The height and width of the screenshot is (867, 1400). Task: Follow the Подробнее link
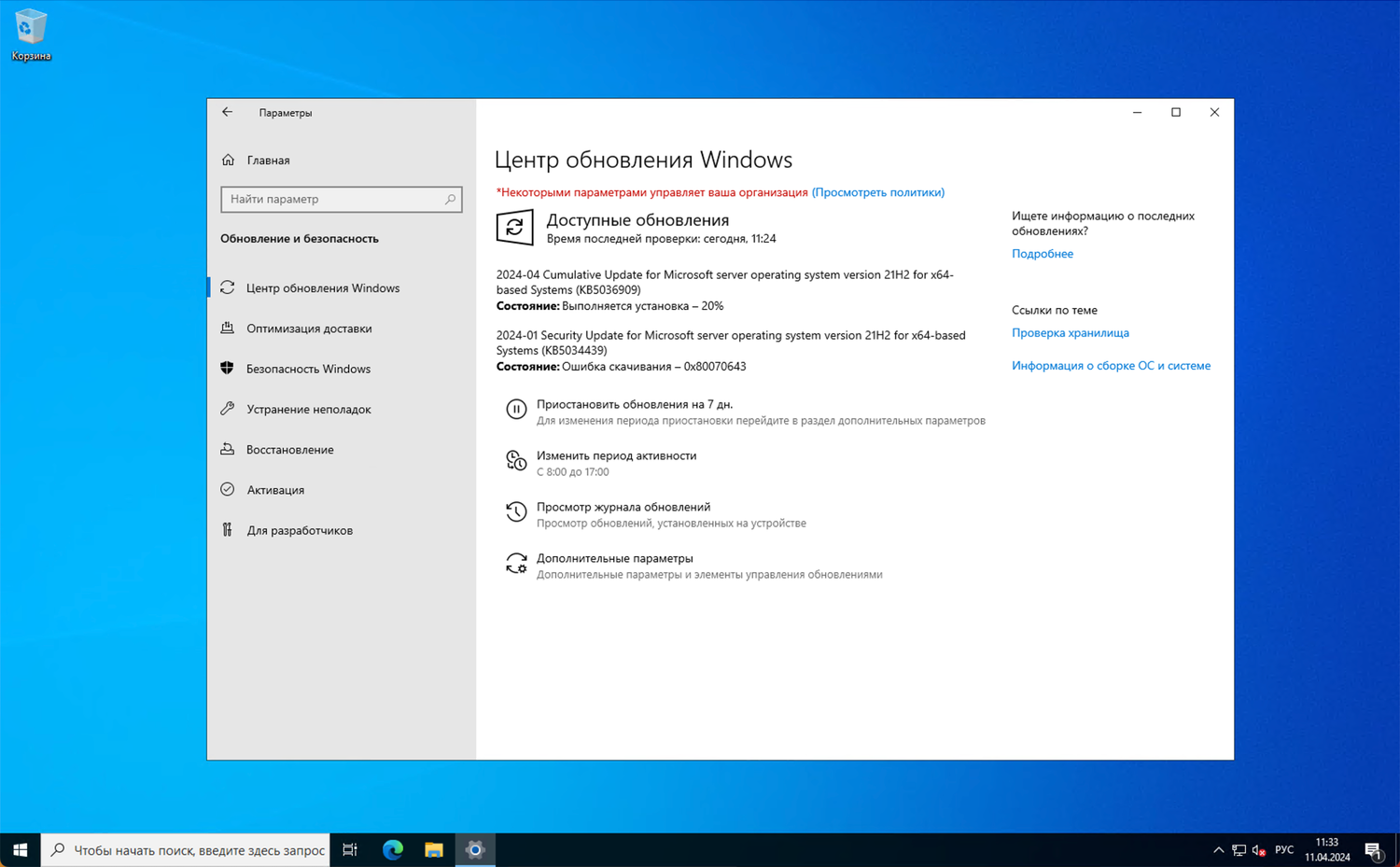[x=1043, y=254]
